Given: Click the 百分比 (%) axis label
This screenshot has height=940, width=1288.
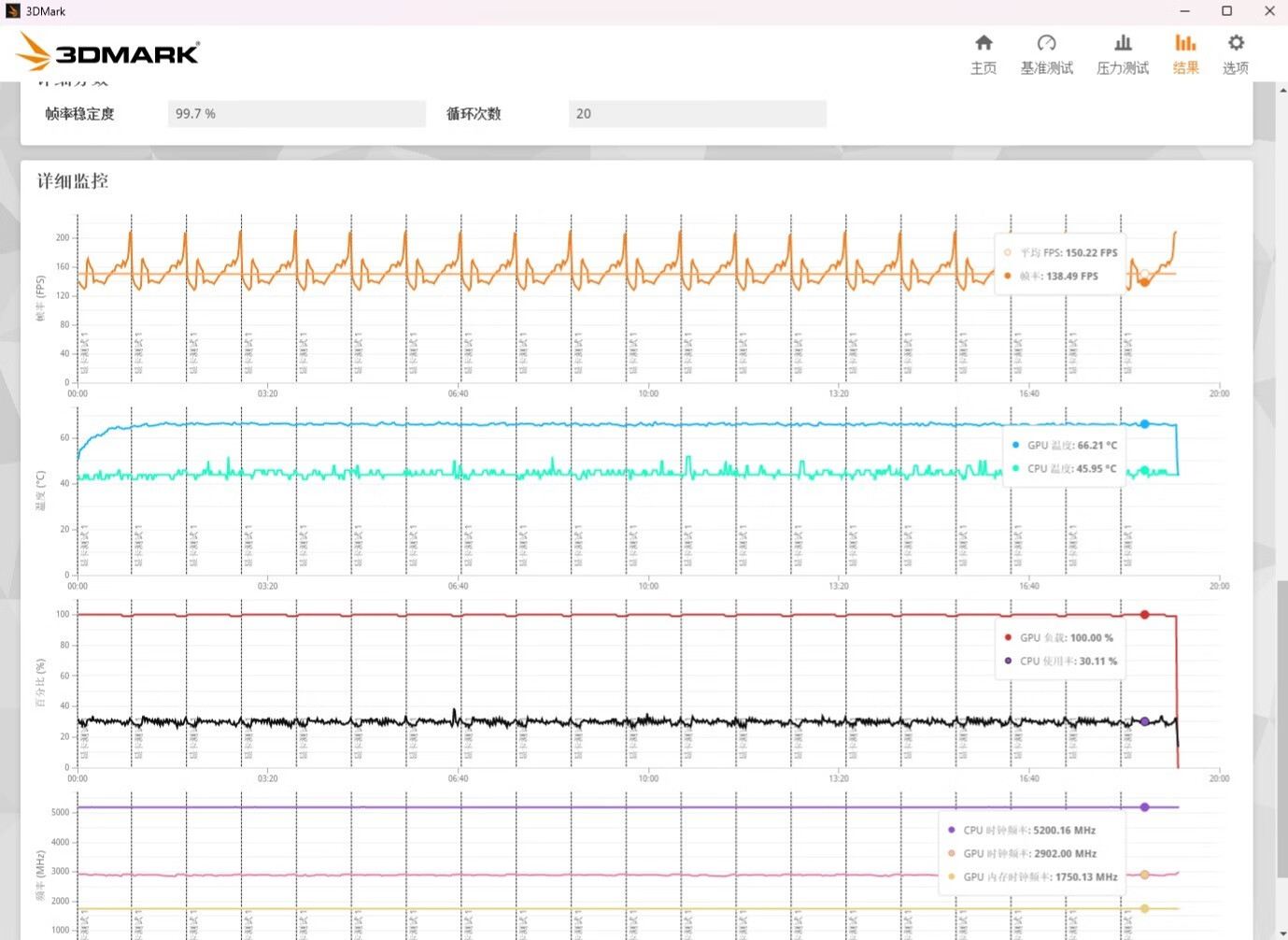Looking at the screenshot, I should pyautogui.click(x=40, y=683).
